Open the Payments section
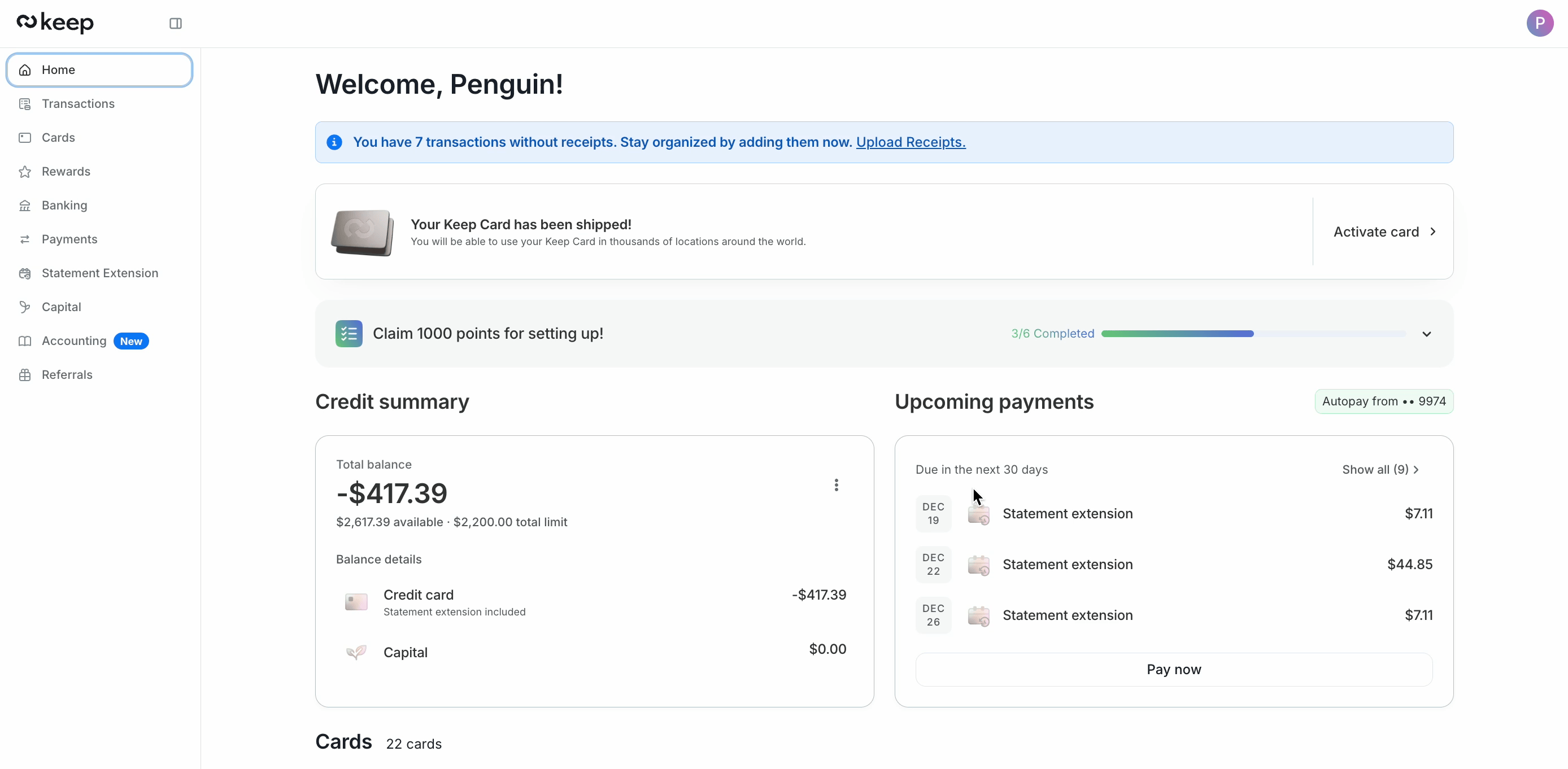 [x=69, y=239]
